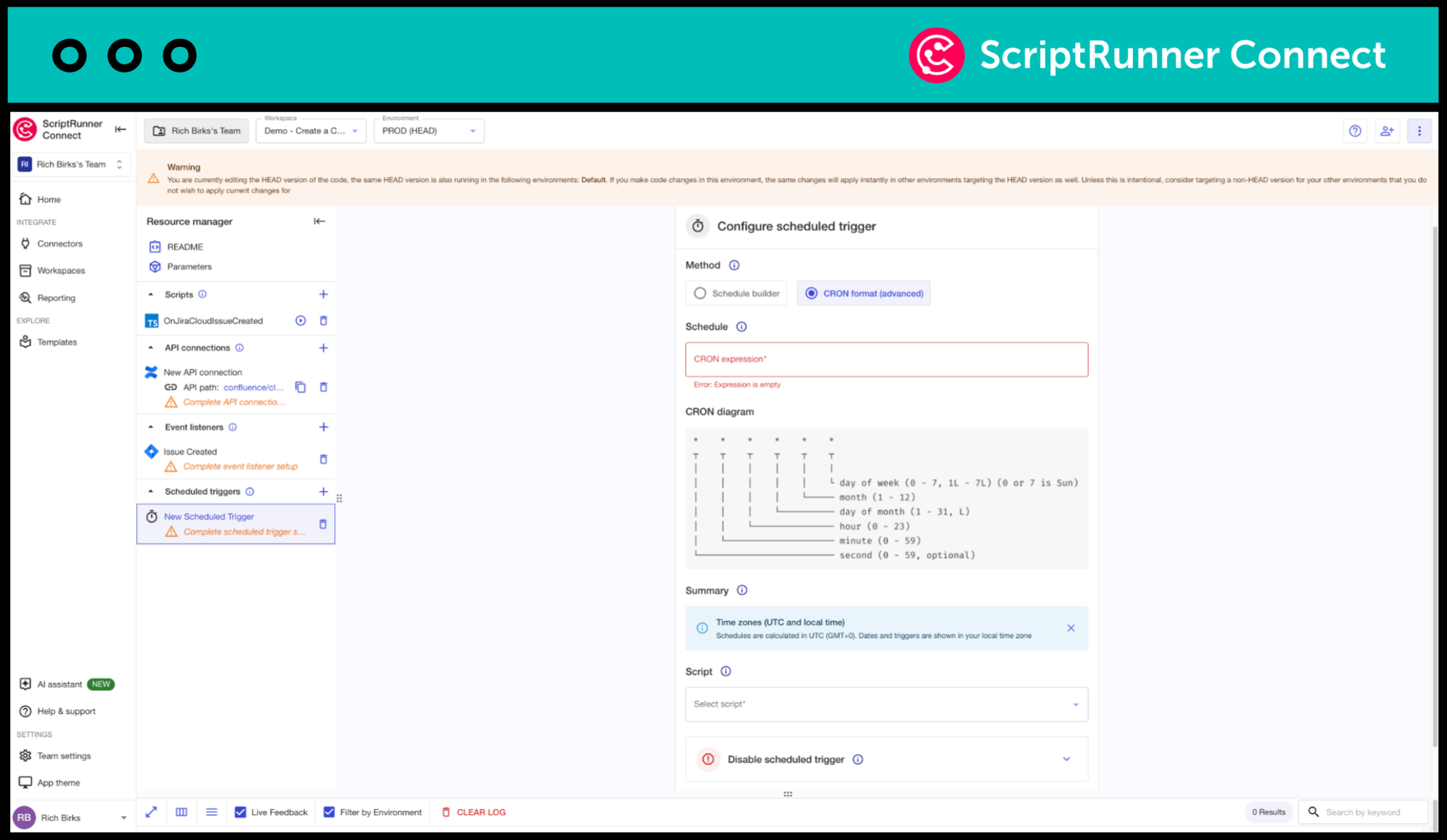1447x840 pixels.
Task: Select the Schedule builder method
Action: pyautogui.click(x=737, y=294)
